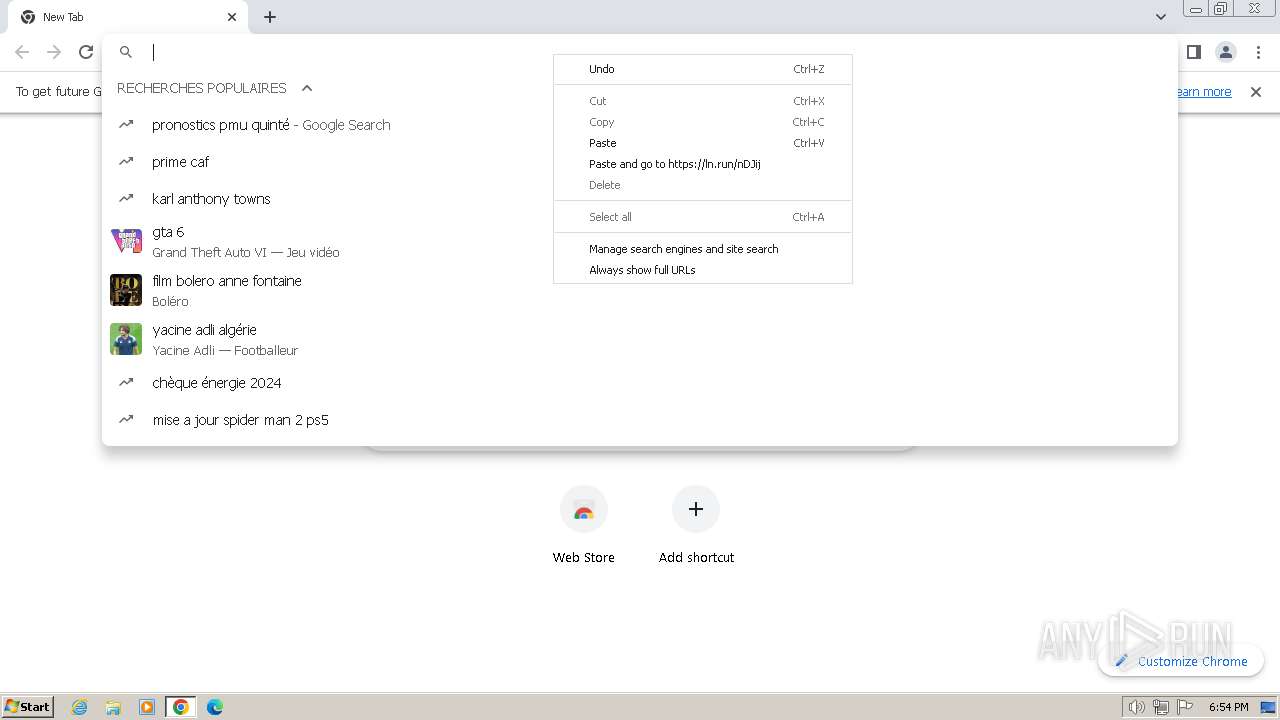Open a new tab with plus button

(x=270, y=17)
